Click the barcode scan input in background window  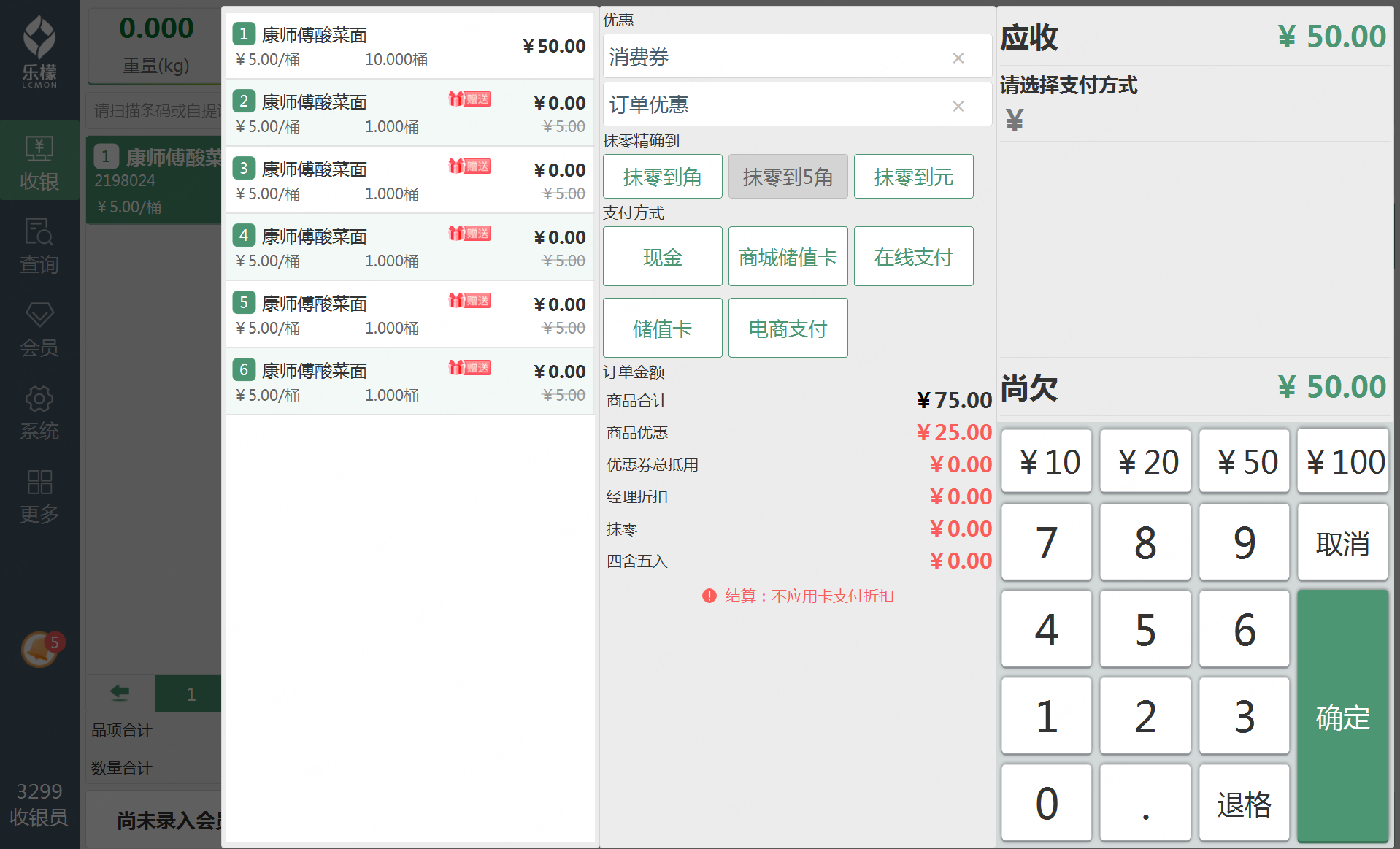point(155,110)
